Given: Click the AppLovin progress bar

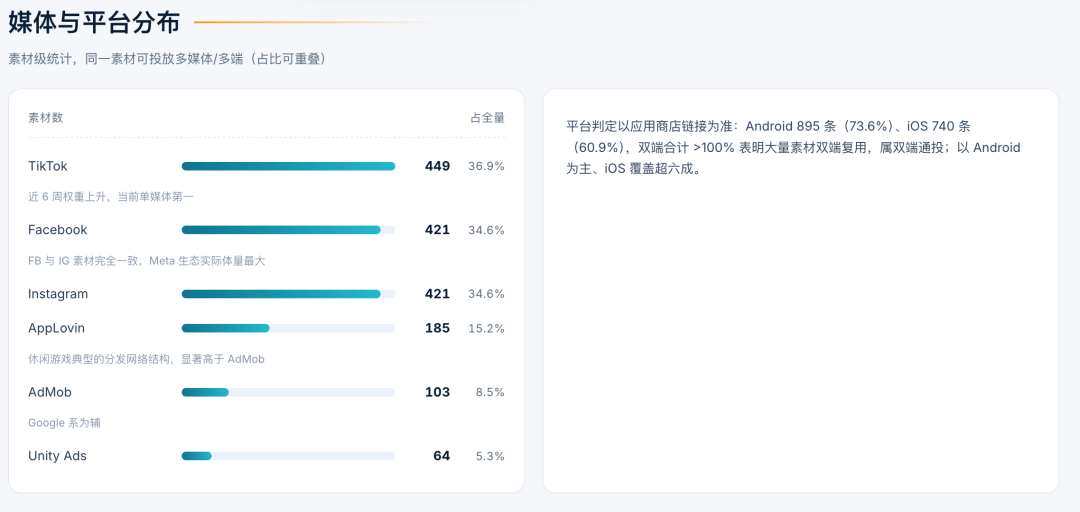Looking at the screenshot, I should click(289, 328).
